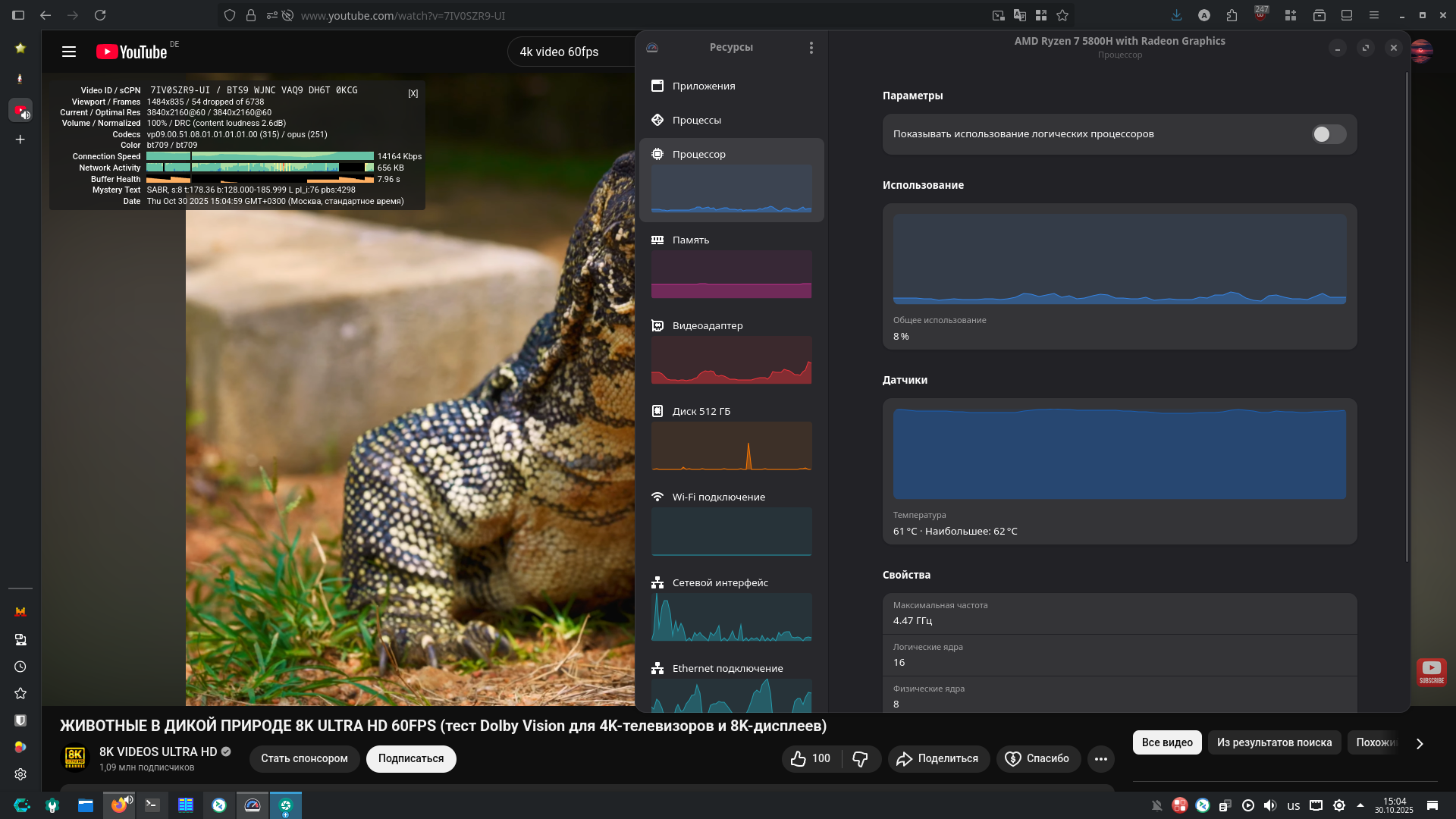Open the Resources app three-dot menu
Image resolution: width=1456 pixels, height=819 pixels.
coord(811,48)
